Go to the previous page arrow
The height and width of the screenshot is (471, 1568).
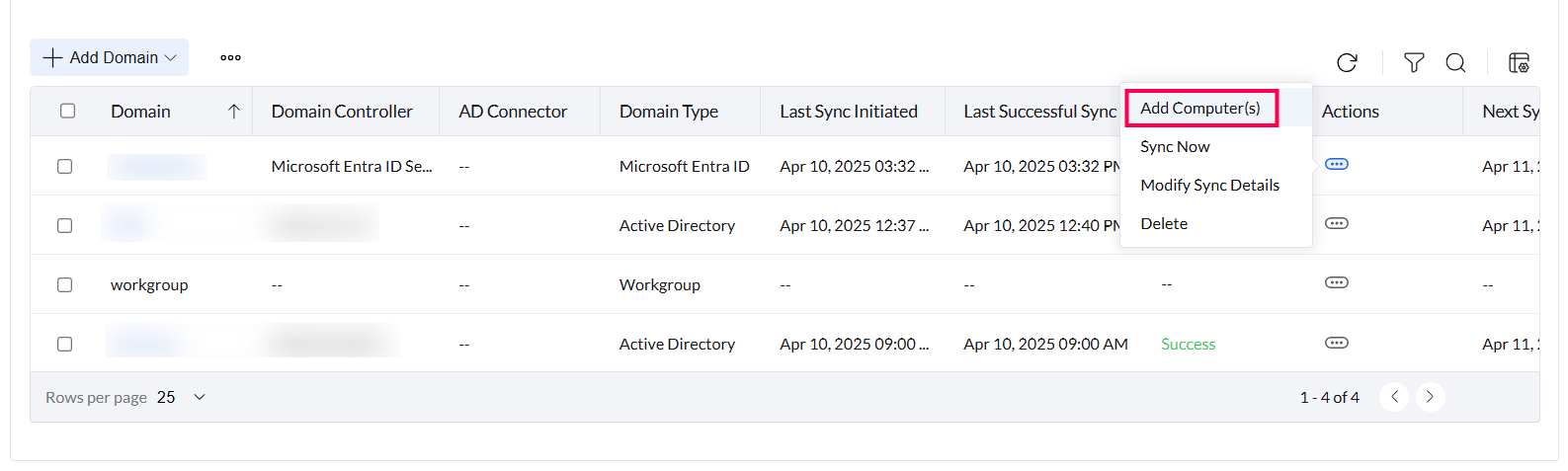click(x=1394, y=397)
